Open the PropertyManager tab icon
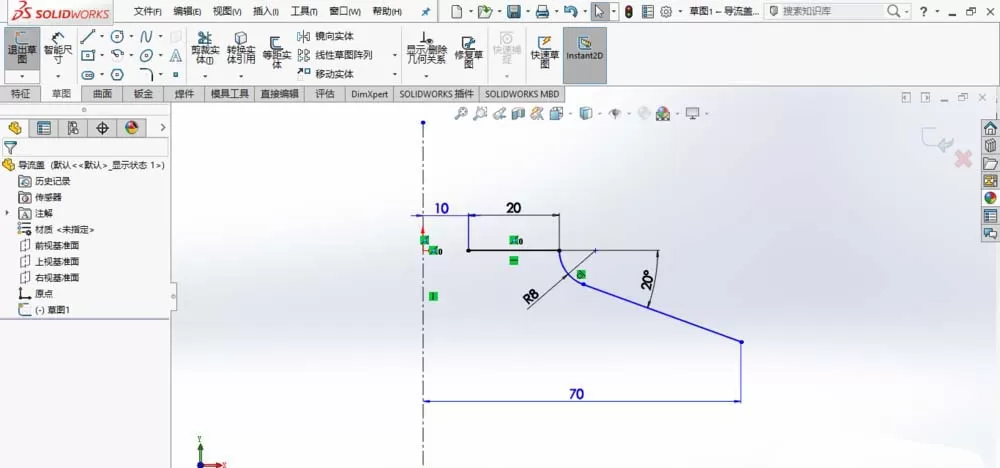 pos(44,128)
